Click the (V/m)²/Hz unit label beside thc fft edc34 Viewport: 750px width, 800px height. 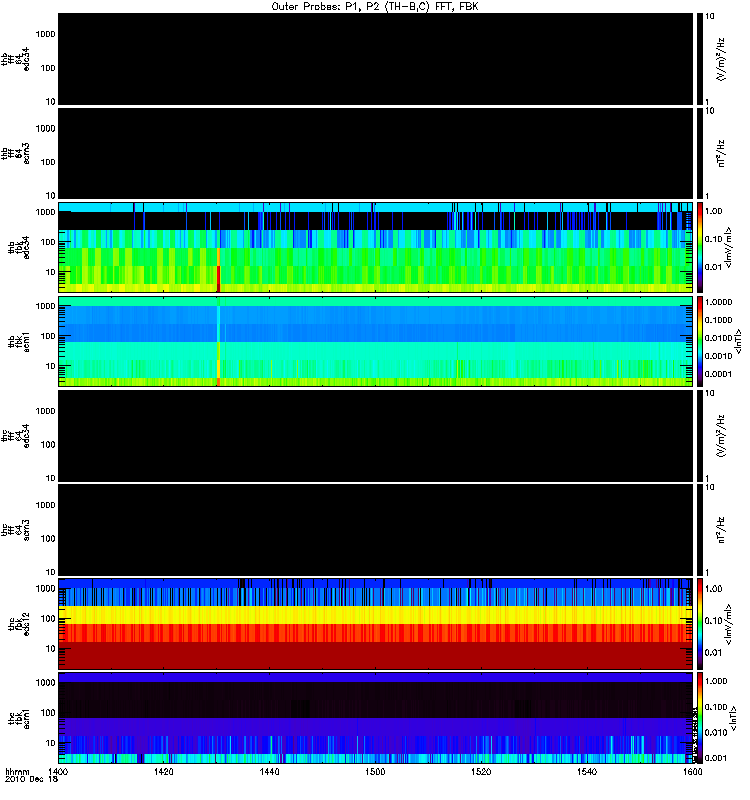(x=720, y=436)
